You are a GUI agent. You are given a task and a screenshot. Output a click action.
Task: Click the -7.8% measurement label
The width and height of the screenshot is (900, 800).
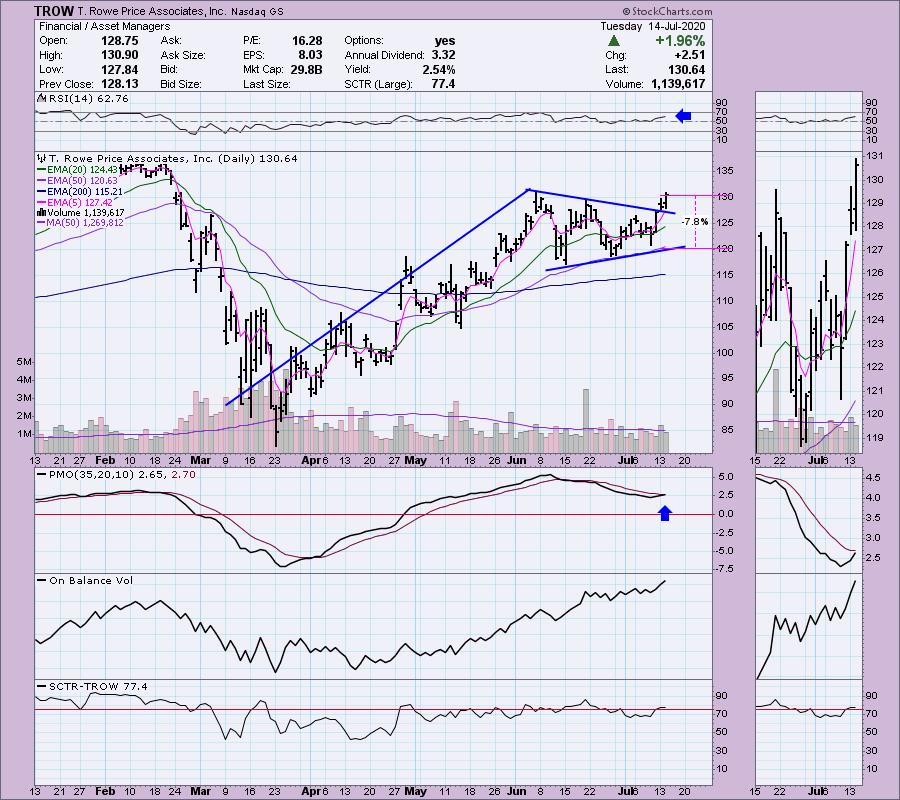point(695,222)
